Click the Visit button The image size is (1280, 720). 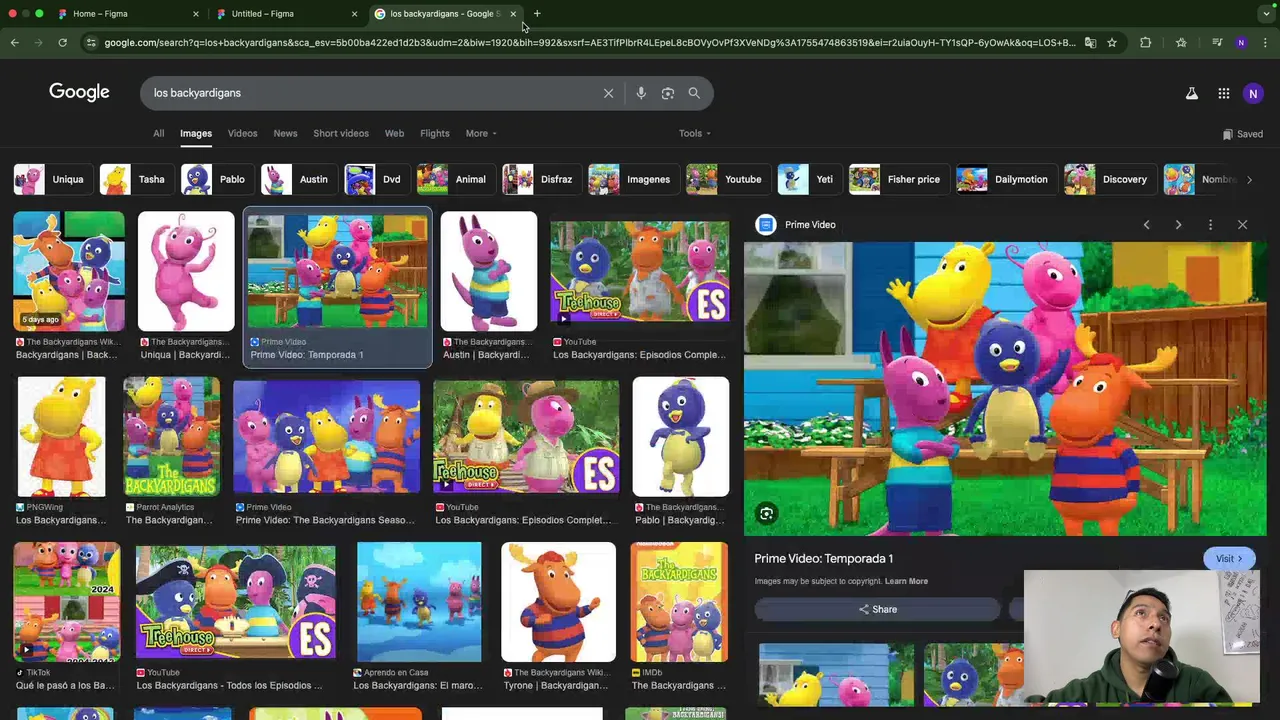click(1229, 559)
